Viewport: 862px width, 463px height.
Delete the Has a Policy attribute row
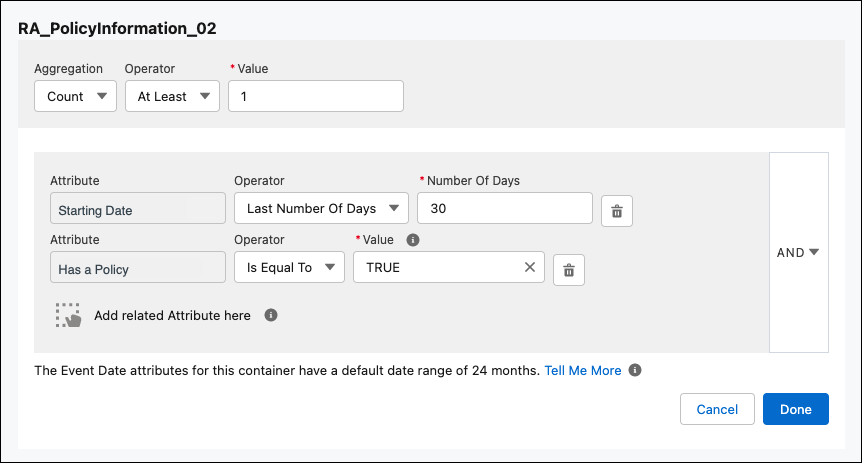(x=569, y=270)
